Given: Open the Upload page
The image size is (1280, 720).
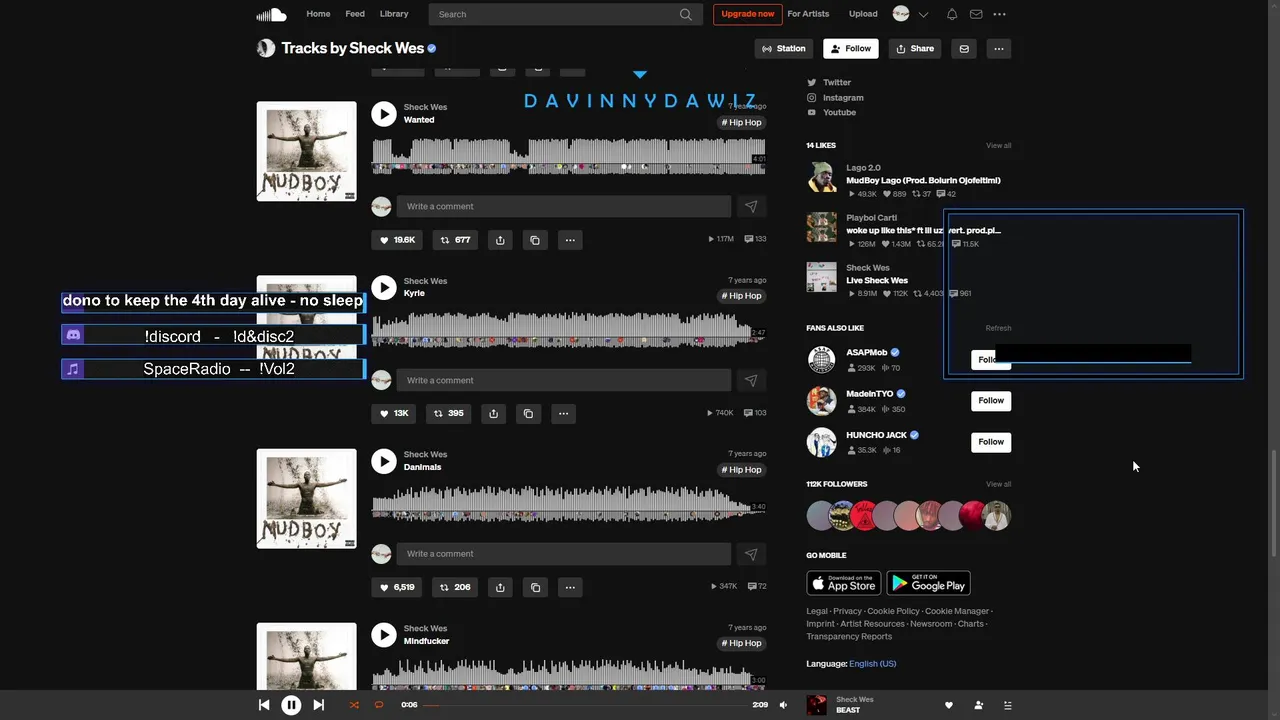Looking at the screenshot, I should (x=863, y=14).
